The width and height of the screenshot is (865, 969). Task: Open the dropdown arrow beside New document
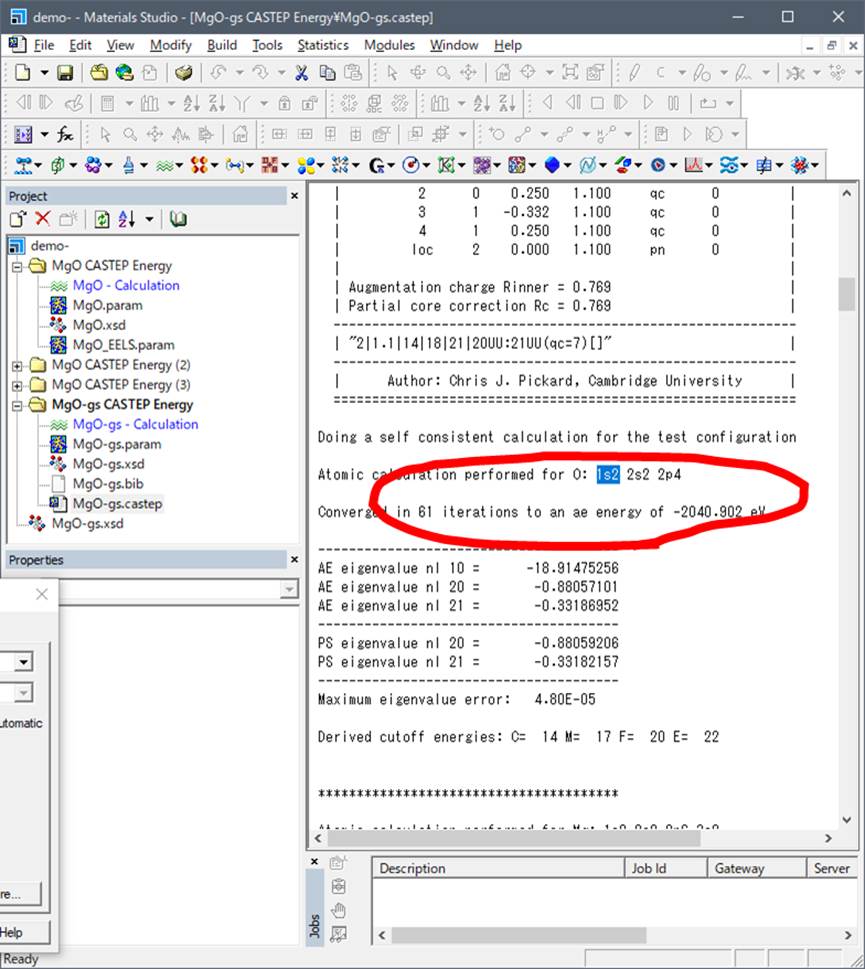click(x=44, y=73)
